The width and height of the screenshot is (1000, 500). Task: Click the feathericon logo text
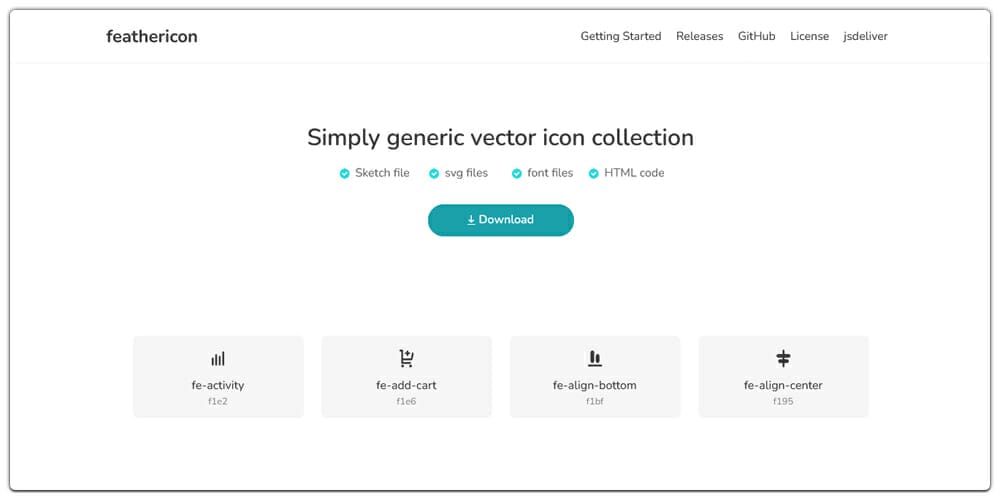(x=152, y=36)
